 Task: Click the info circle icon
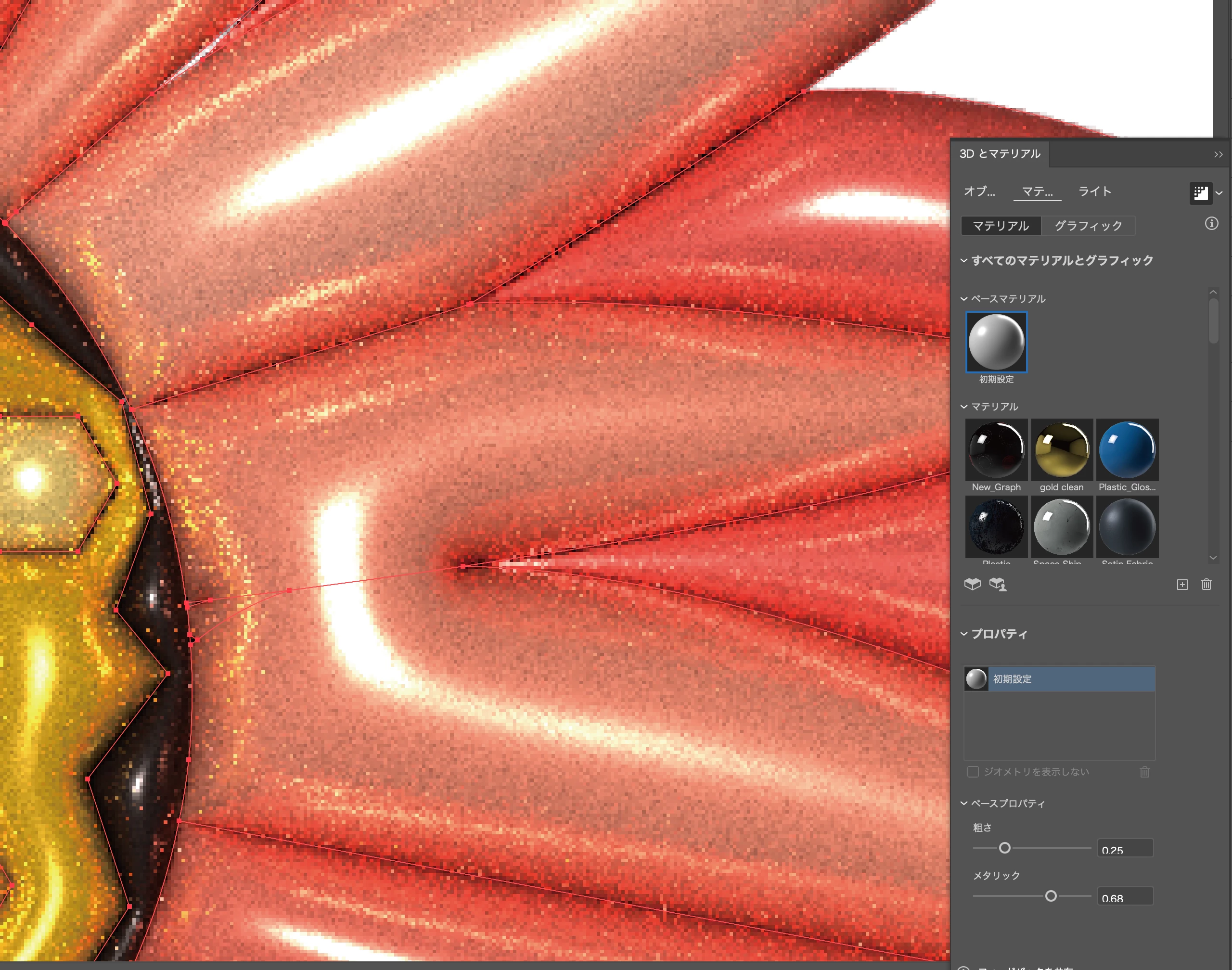pos(1212,224)
